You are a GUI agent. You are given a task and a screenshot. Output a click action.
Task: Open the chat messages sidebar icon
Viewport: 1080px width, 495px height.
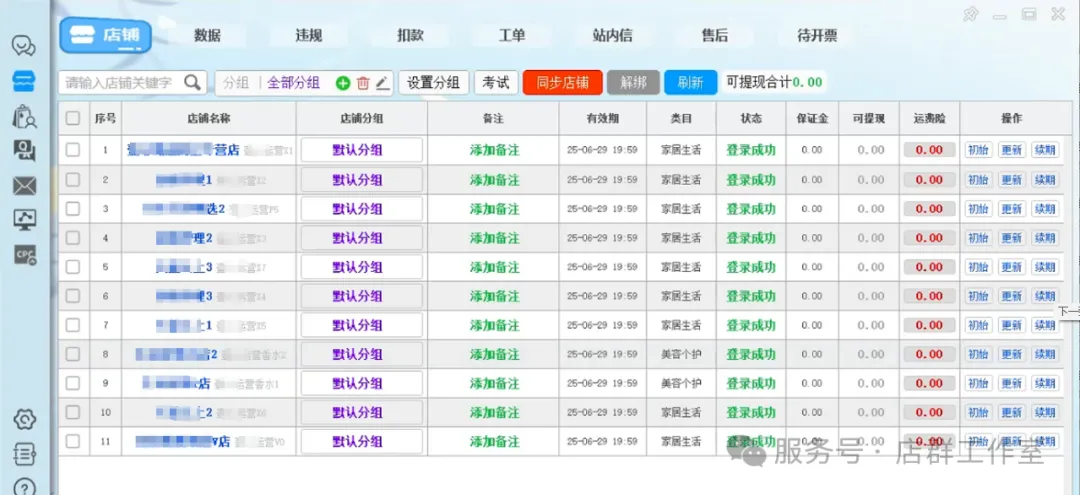pos(24,46)
